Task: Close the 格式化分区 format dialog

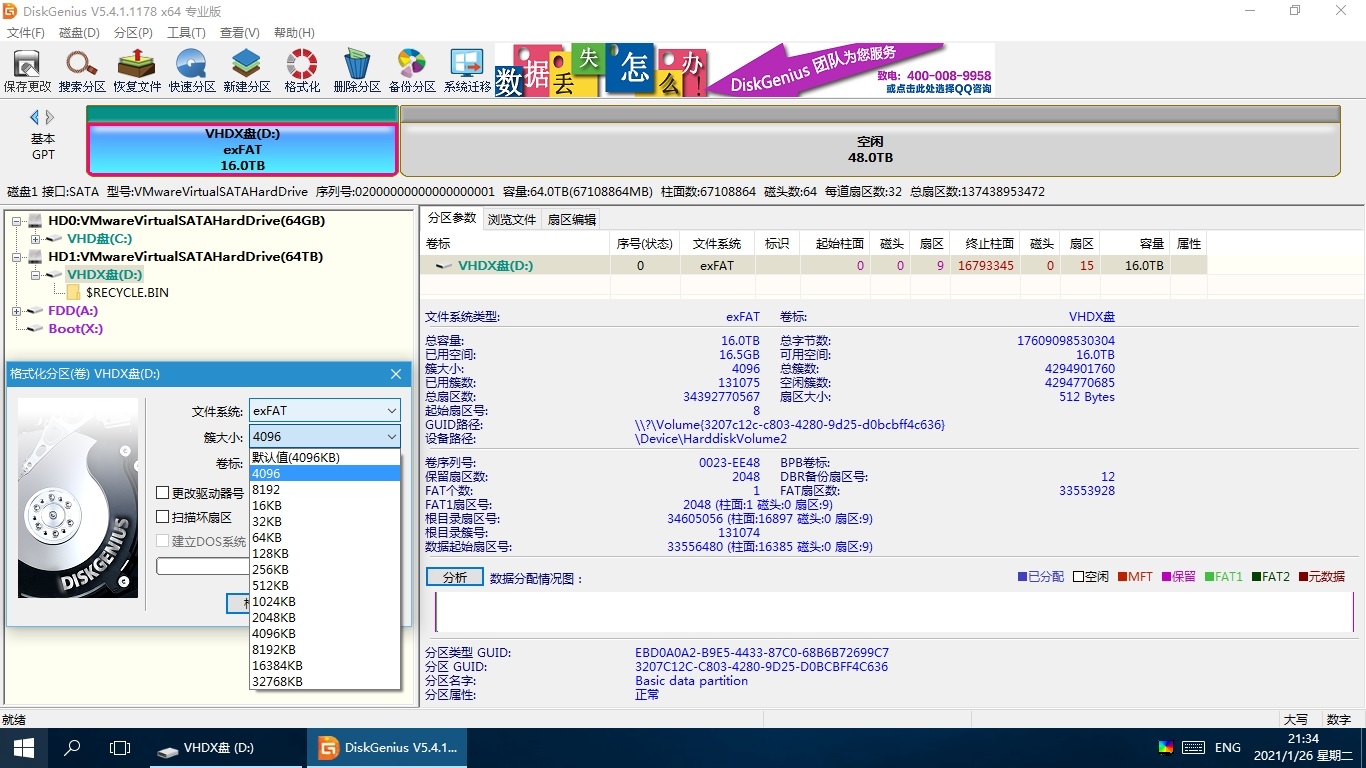Action: click(x=396, y=374)
